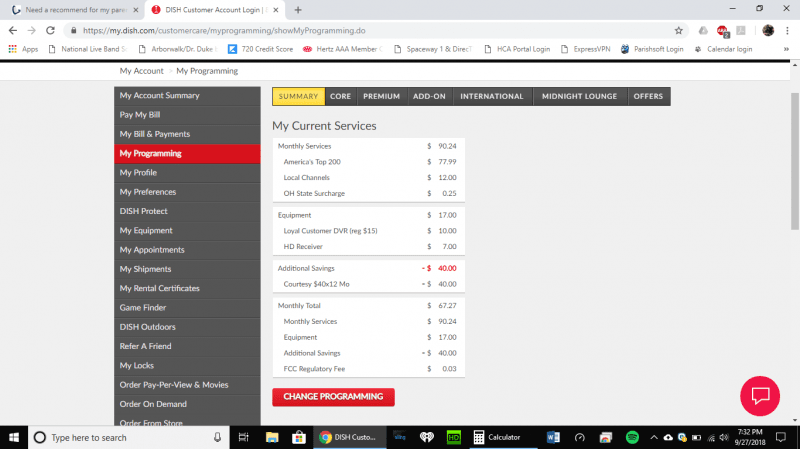
Task: Select the CORE tab
Action: 340,96
